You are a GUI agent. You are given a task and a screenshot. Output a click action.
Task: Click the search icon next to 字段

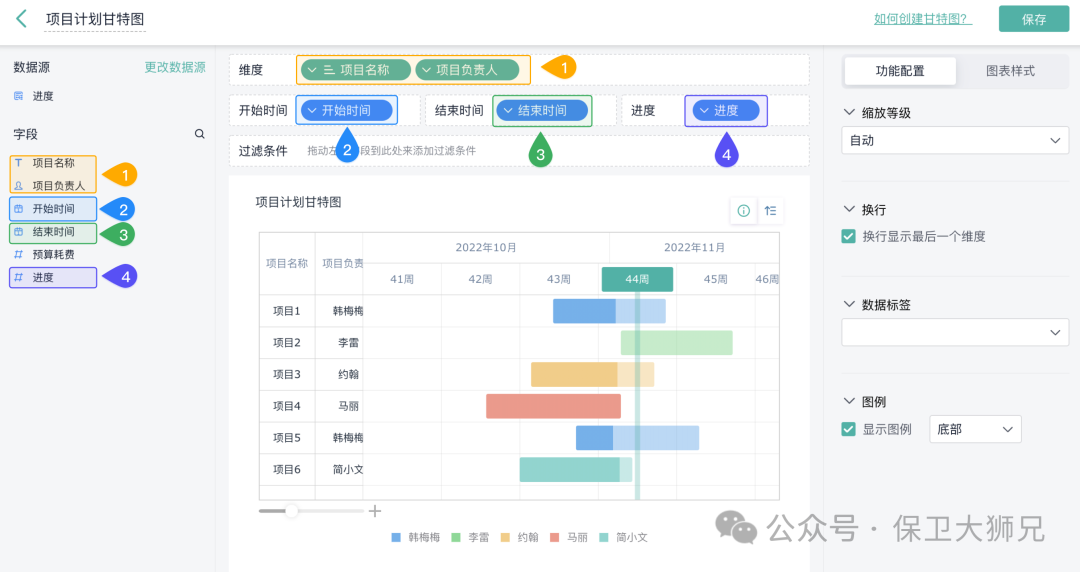click(x=200, y=134)
